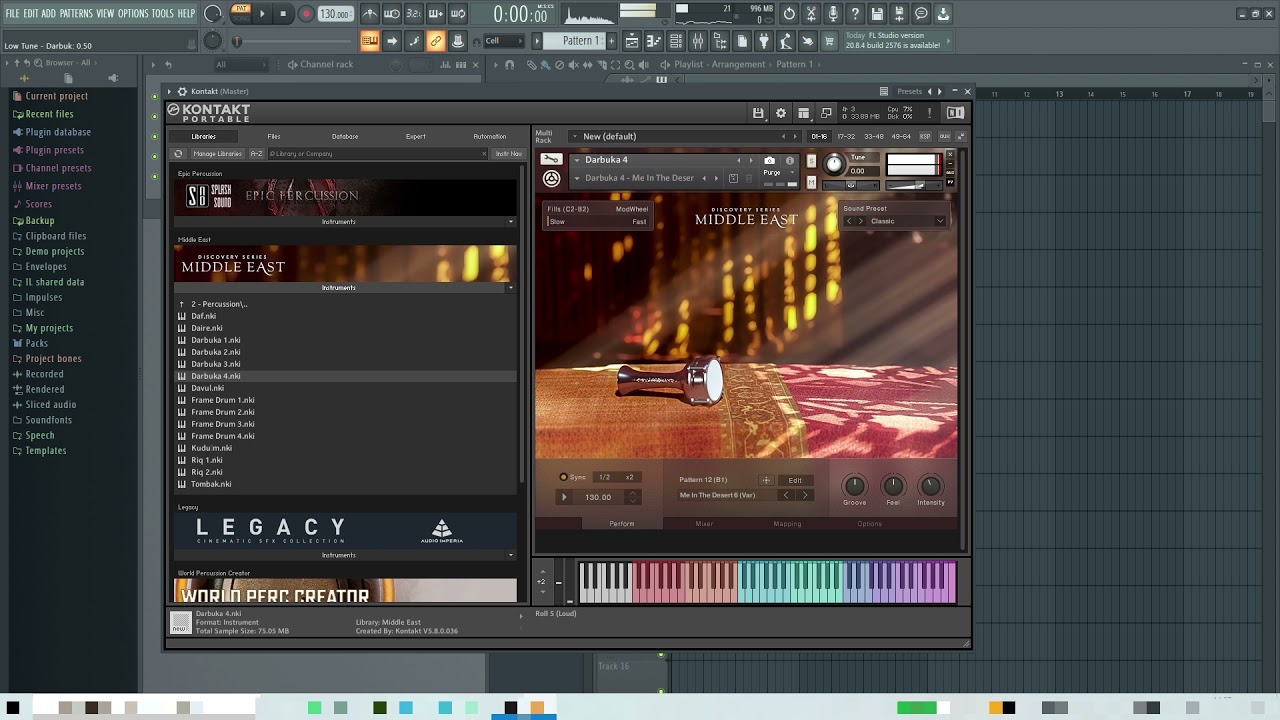Open the piano roll icon
The height and width of the screenshot is (720, 1280).
pos(654,41)
